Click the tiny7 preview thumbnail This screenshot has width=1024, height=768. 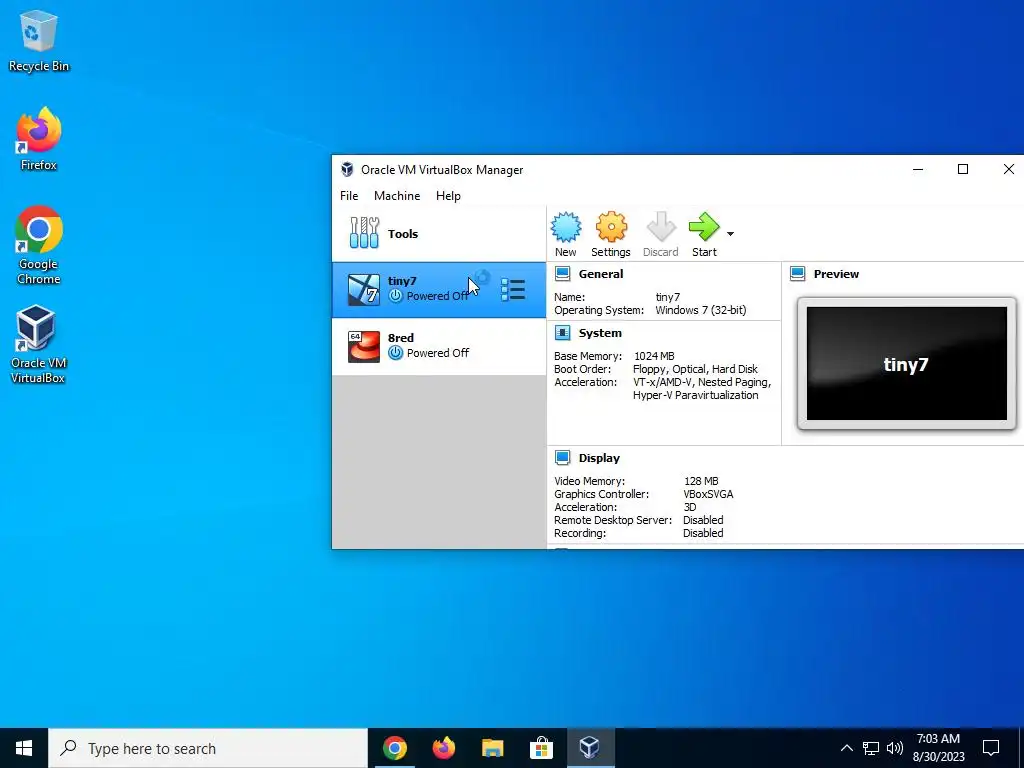tap(906, 364)
